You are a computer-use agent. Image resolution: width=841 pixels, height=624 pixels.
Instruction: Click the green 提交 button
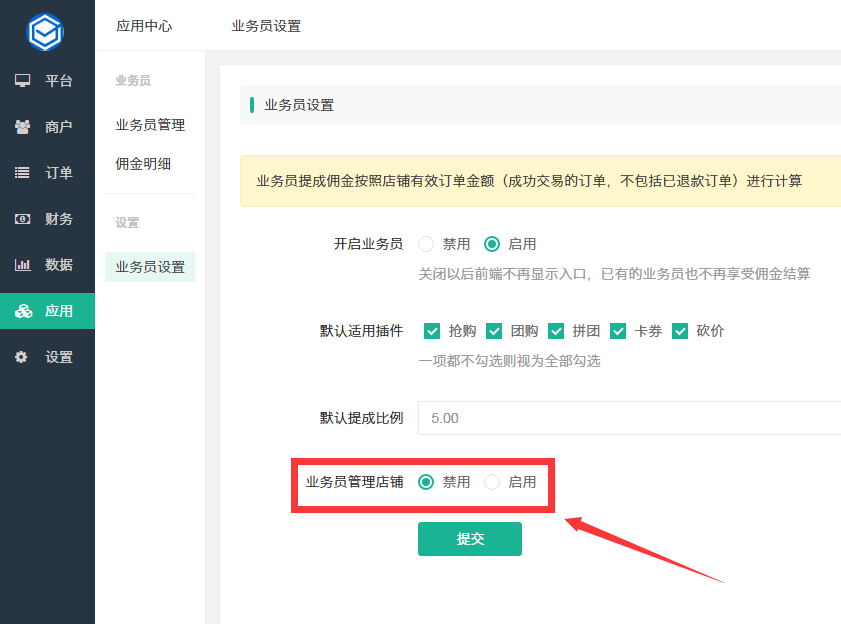[470, 539]
